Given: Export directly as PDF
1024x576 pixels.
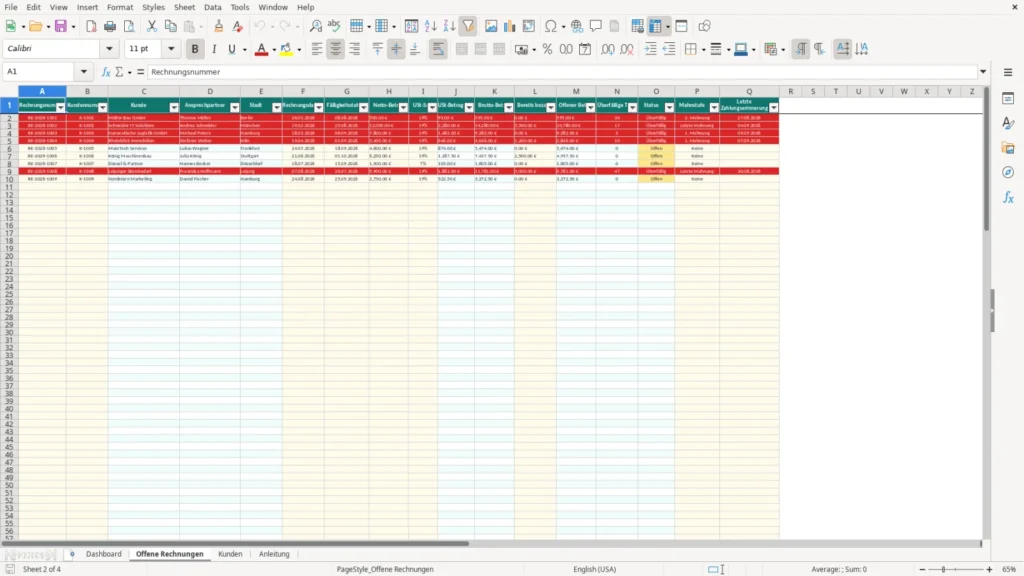Looking at the screenshot, I should (91, 26).
